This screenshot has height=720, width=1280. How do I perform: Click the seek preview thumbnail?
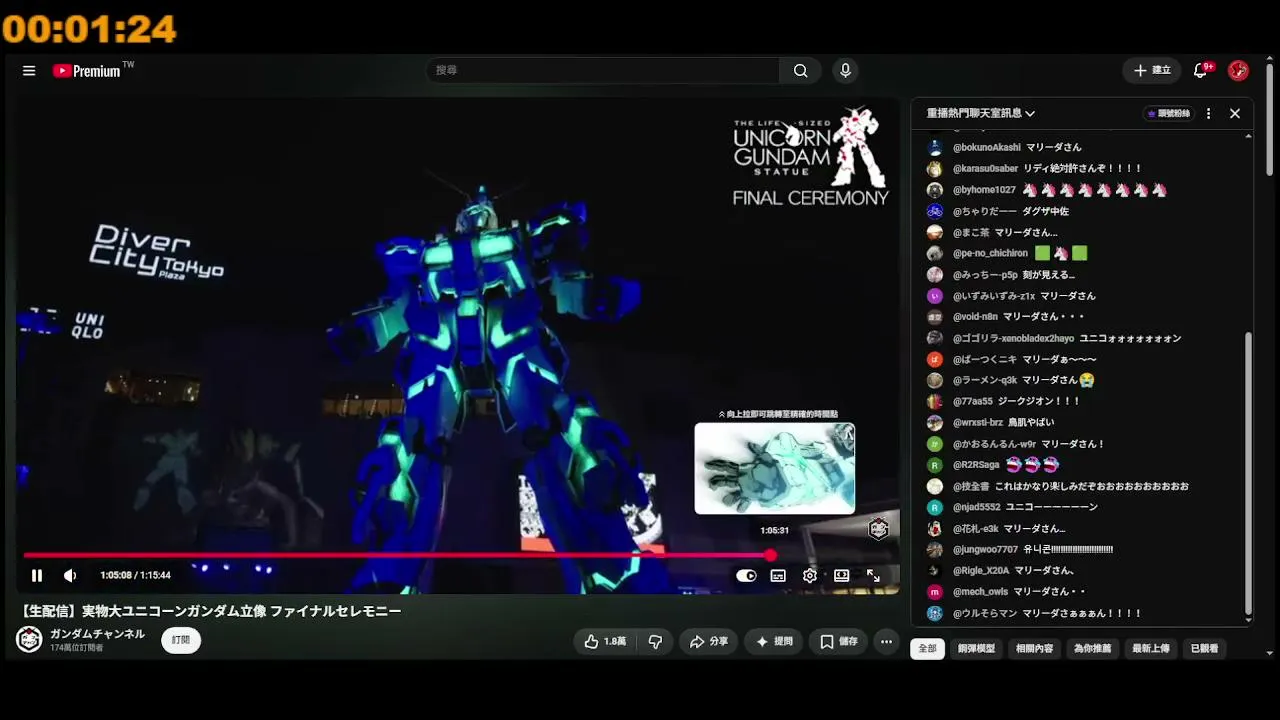point(775,468)
